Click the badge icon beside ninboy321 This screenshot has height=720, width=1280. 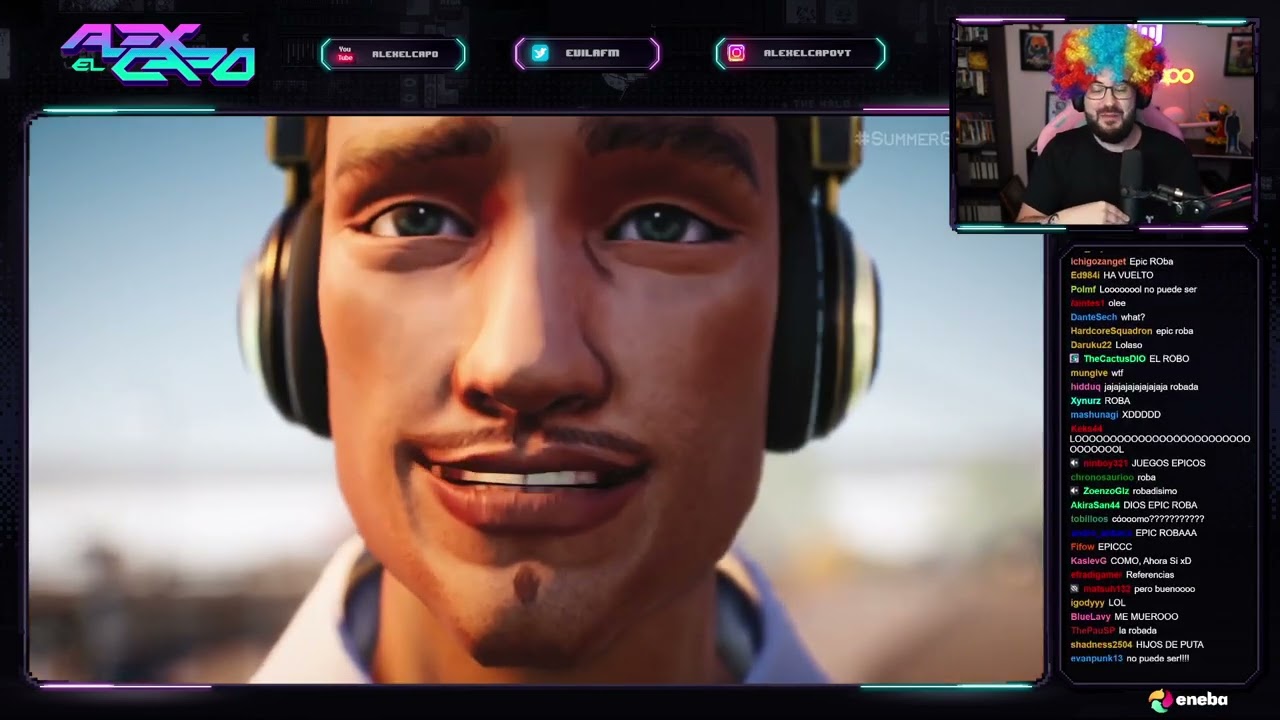(1075, 463)
